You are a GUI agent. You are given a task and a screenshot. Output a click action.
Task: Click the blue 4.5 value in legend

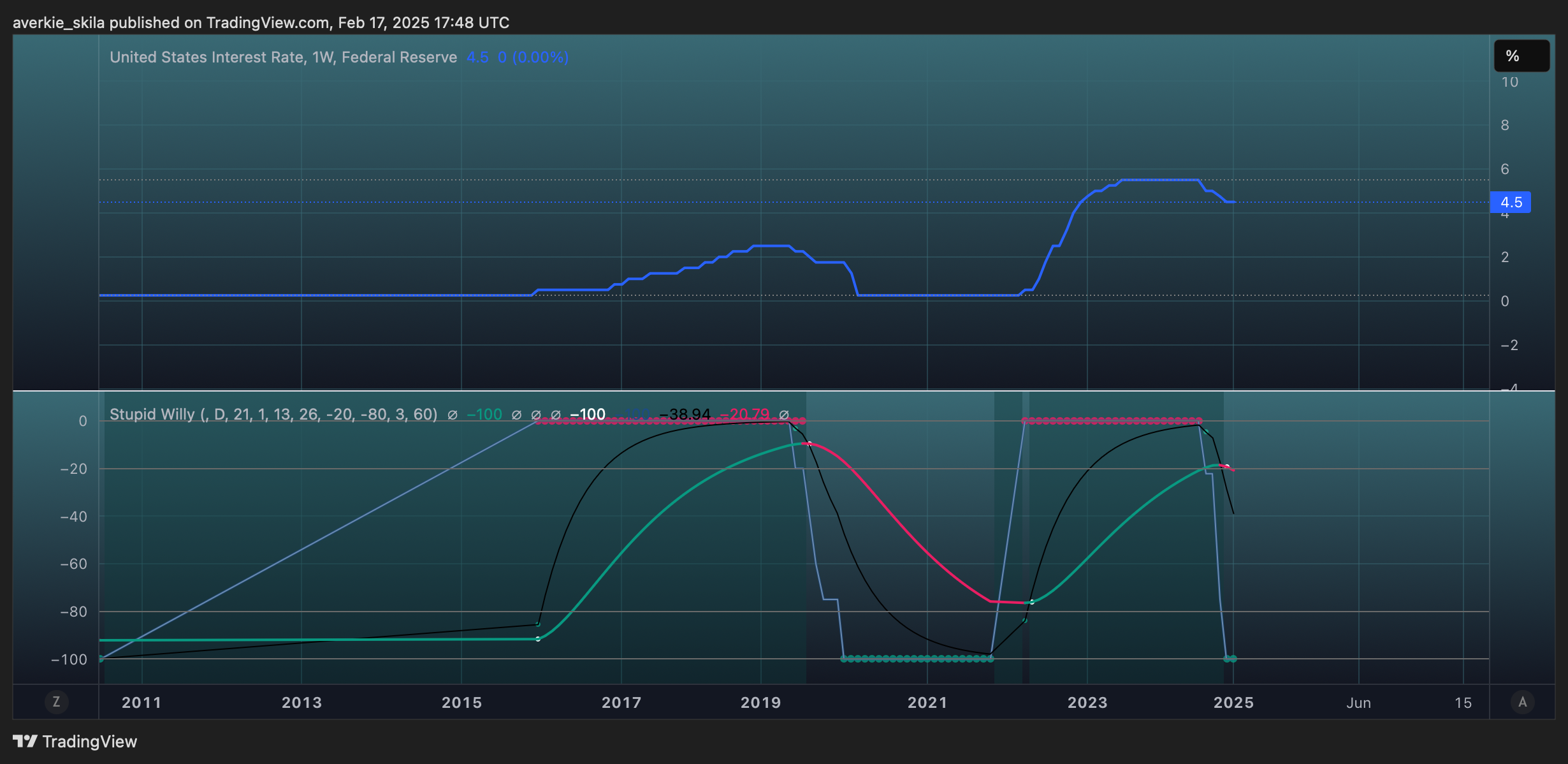pos(477,57)
